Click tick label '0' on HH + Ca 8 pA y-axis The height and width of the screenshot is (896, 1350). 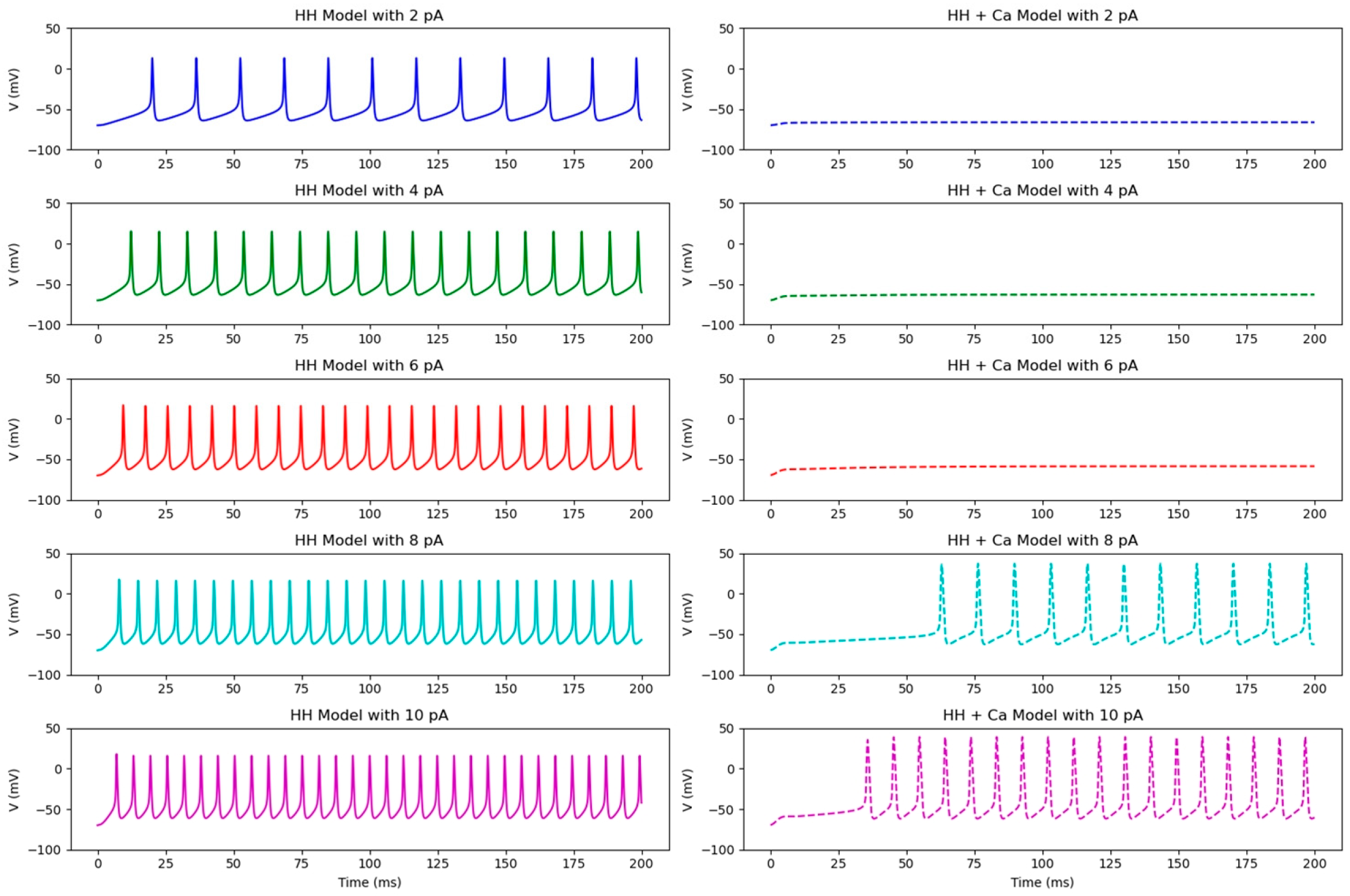(731, 594)
